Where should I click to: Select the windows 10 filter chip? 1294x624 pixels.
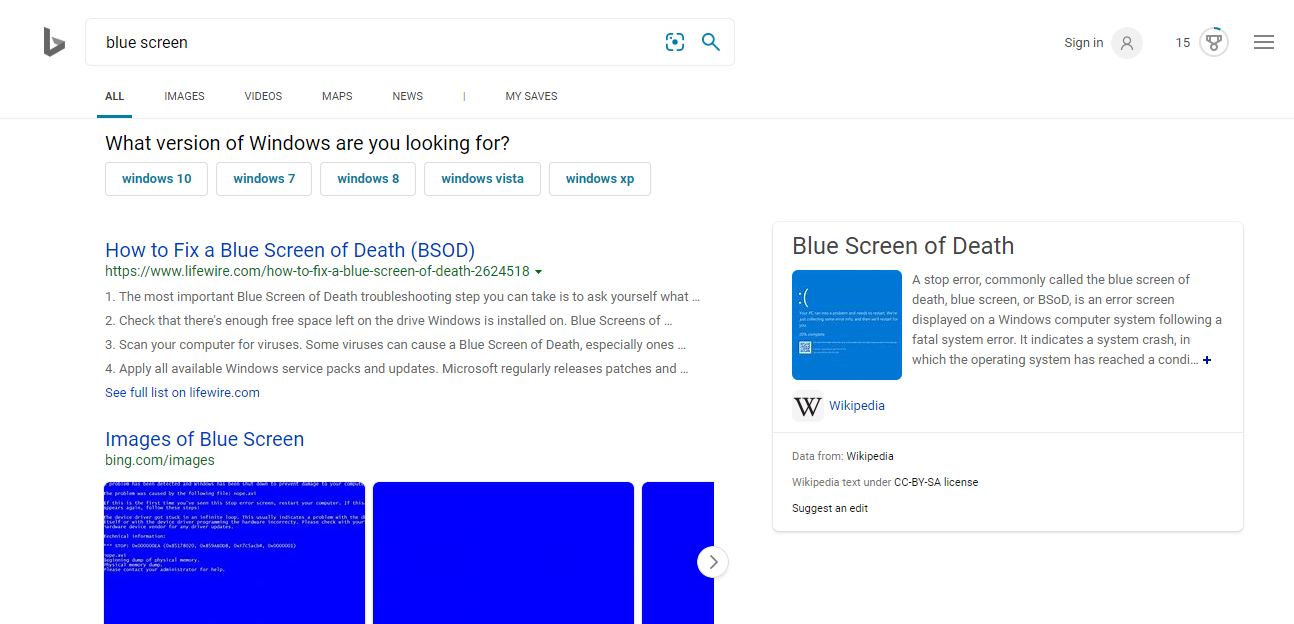point(156,178)
